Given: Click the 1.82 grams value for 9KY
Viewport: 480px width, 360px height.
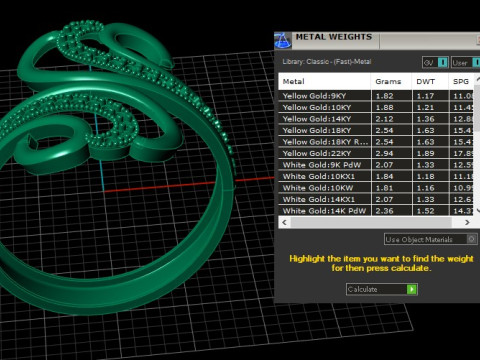Looking at the screenshot, I should tap(384, 96).
